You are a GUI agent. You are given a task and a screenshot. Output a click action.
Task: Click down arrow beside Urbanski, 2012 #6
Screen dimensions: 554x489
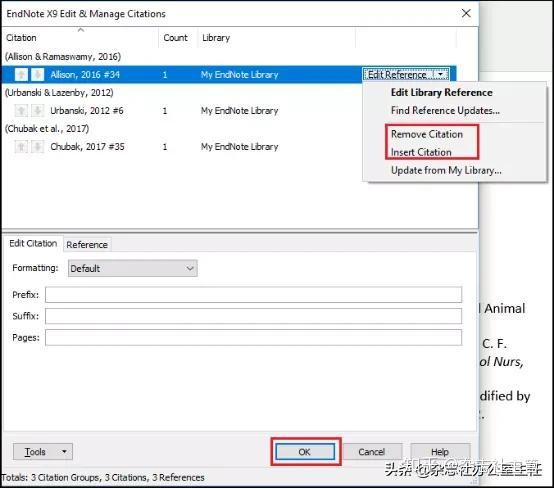pyautogui.click(x=37, y=111)
